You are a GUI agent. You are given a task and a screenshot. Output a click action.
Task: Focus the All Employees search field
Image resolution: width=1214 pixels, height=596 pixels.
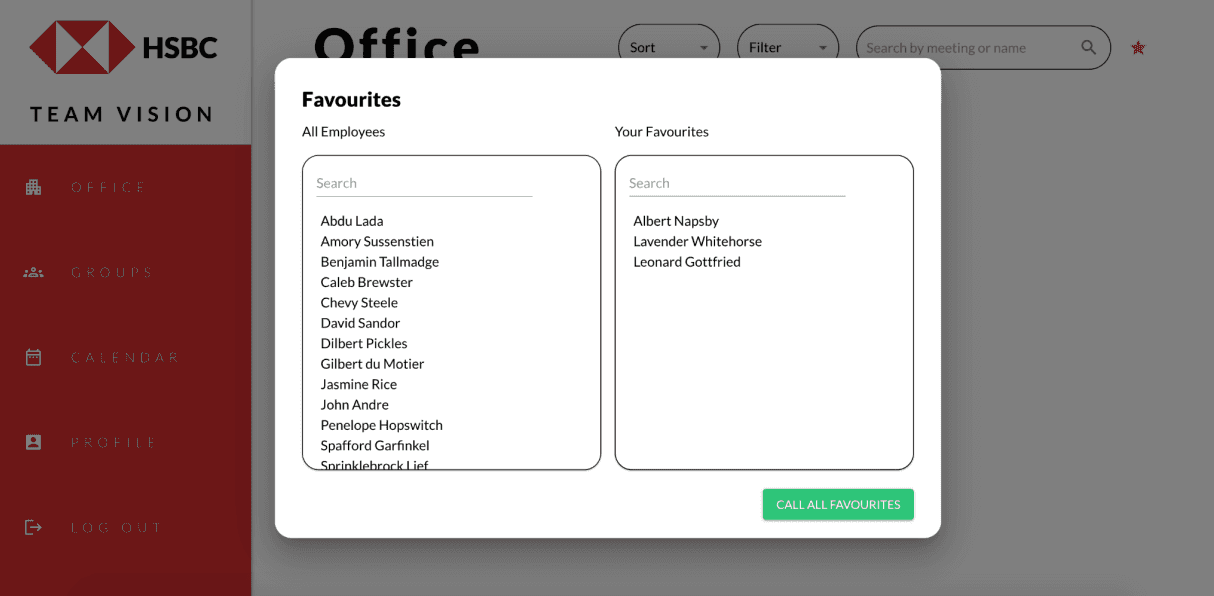(x=424, y=184)
